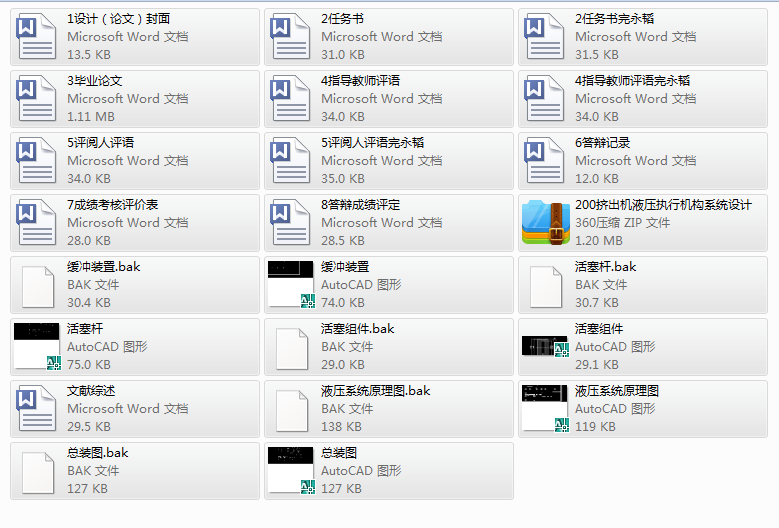
Task: Click the 1.11 MB size of 3毕业论文
Action: pos(91,117)
